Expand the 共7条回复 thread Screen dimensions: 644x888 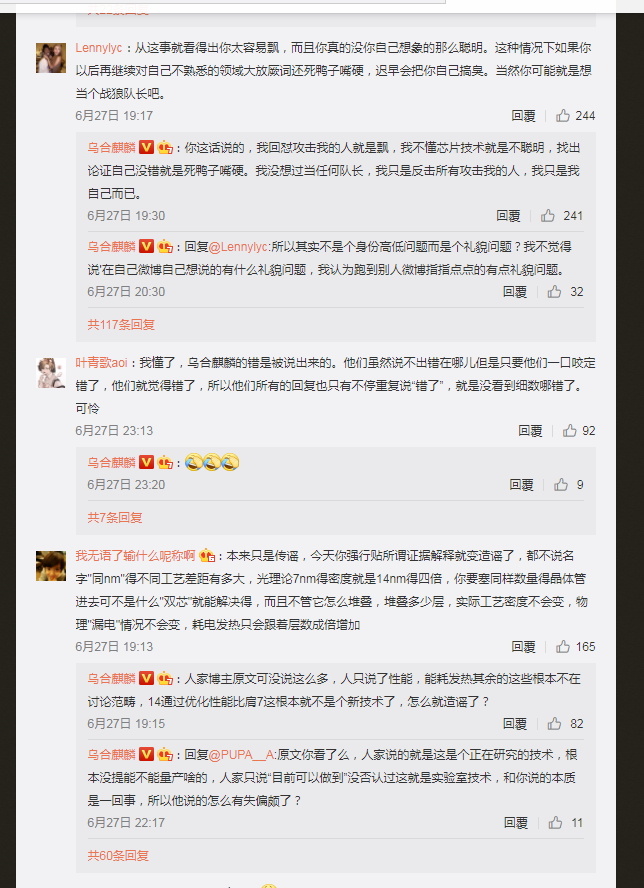(x=114, y=517)
